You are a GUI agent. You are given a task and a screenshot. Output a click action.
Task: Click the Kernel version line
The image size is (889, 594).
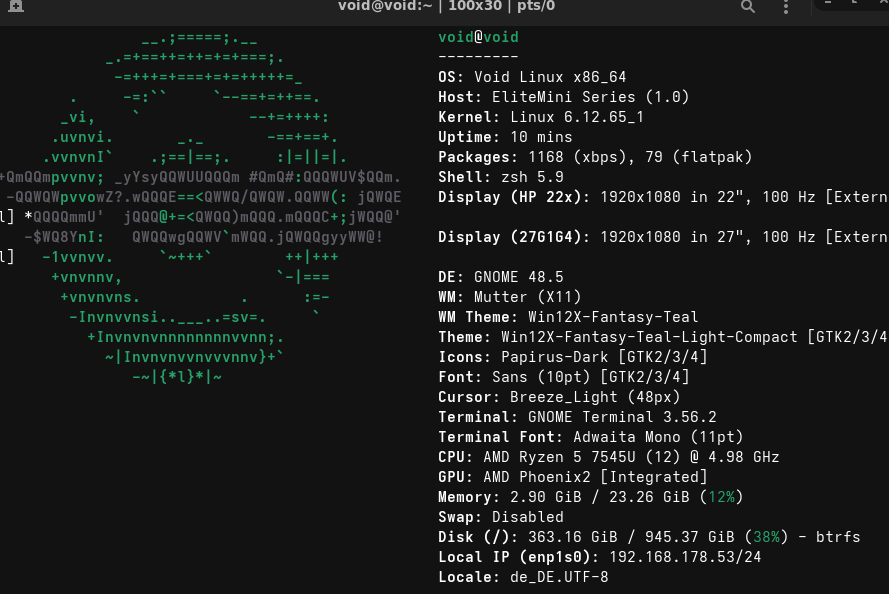pyautogui.click(x=541, y=117)
